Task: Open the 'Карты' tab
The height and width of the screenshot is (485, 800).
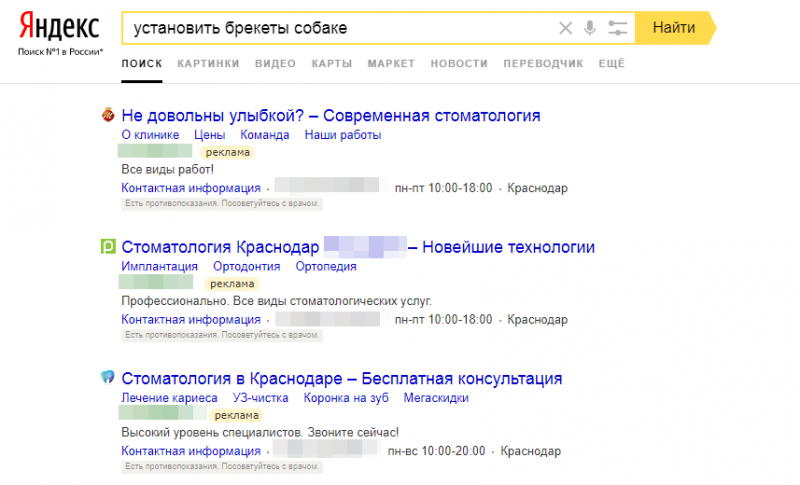Action: pyautogui.click(x=332, y=64)
